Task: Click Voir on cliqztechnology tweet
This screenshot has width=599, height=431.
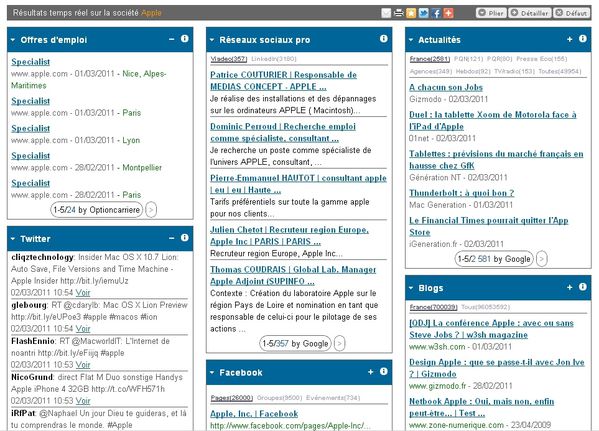Action: [83, 293]
